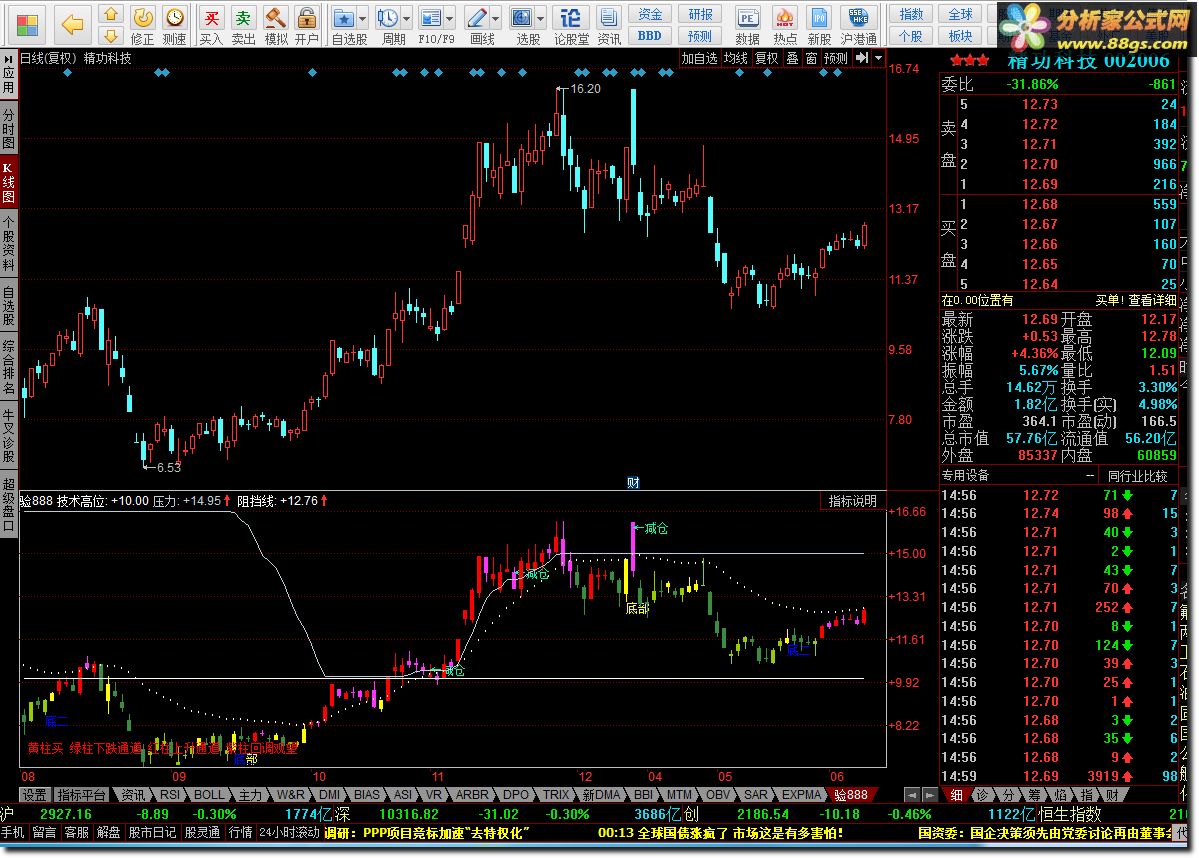Image resolution: width=1199 pixels, height=858 pixels.
Task: Toggle 预测 forecast in chart header
Action: [x=836, y=58]
